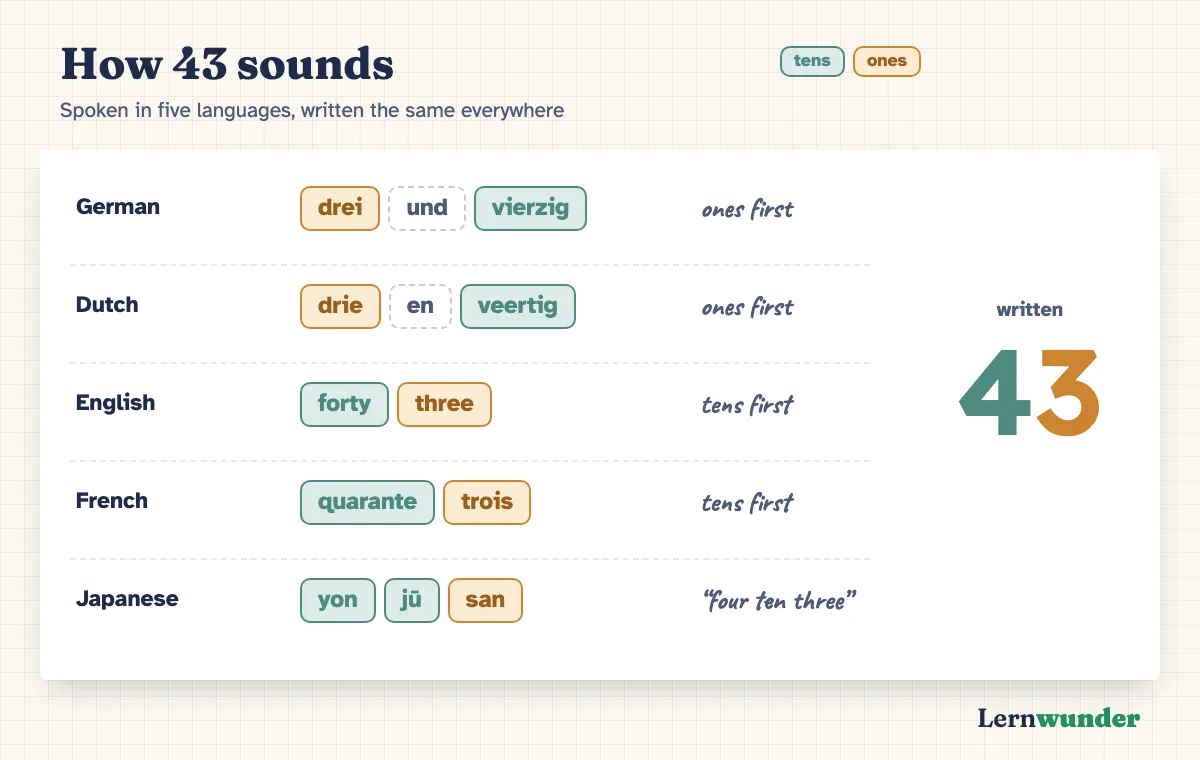Click "ones first" note in Dutch row
This screenshot has width=1200, height=760.
point(747,307)
